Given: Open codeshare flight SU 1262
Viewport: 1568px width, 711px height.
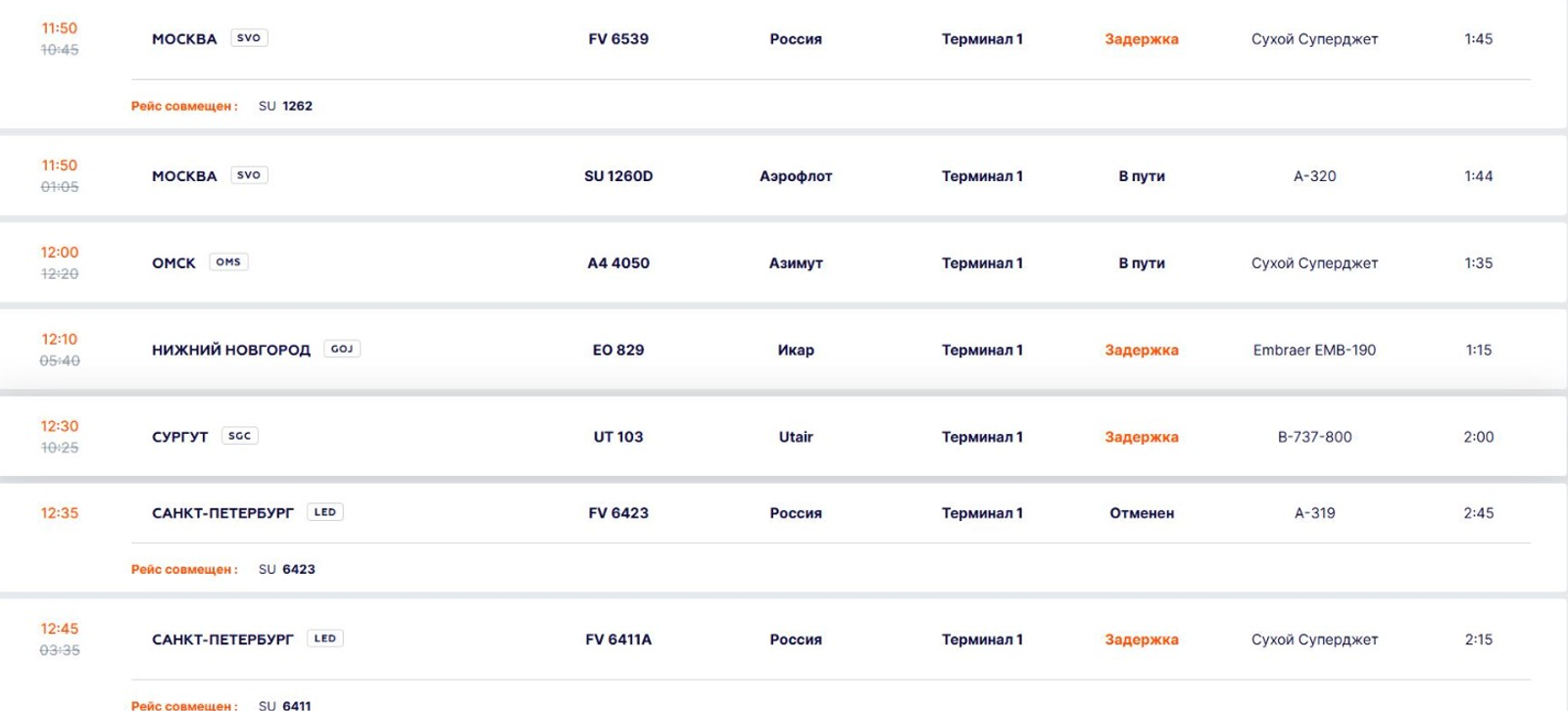Looking at the screenshot, I should (285, 106).
